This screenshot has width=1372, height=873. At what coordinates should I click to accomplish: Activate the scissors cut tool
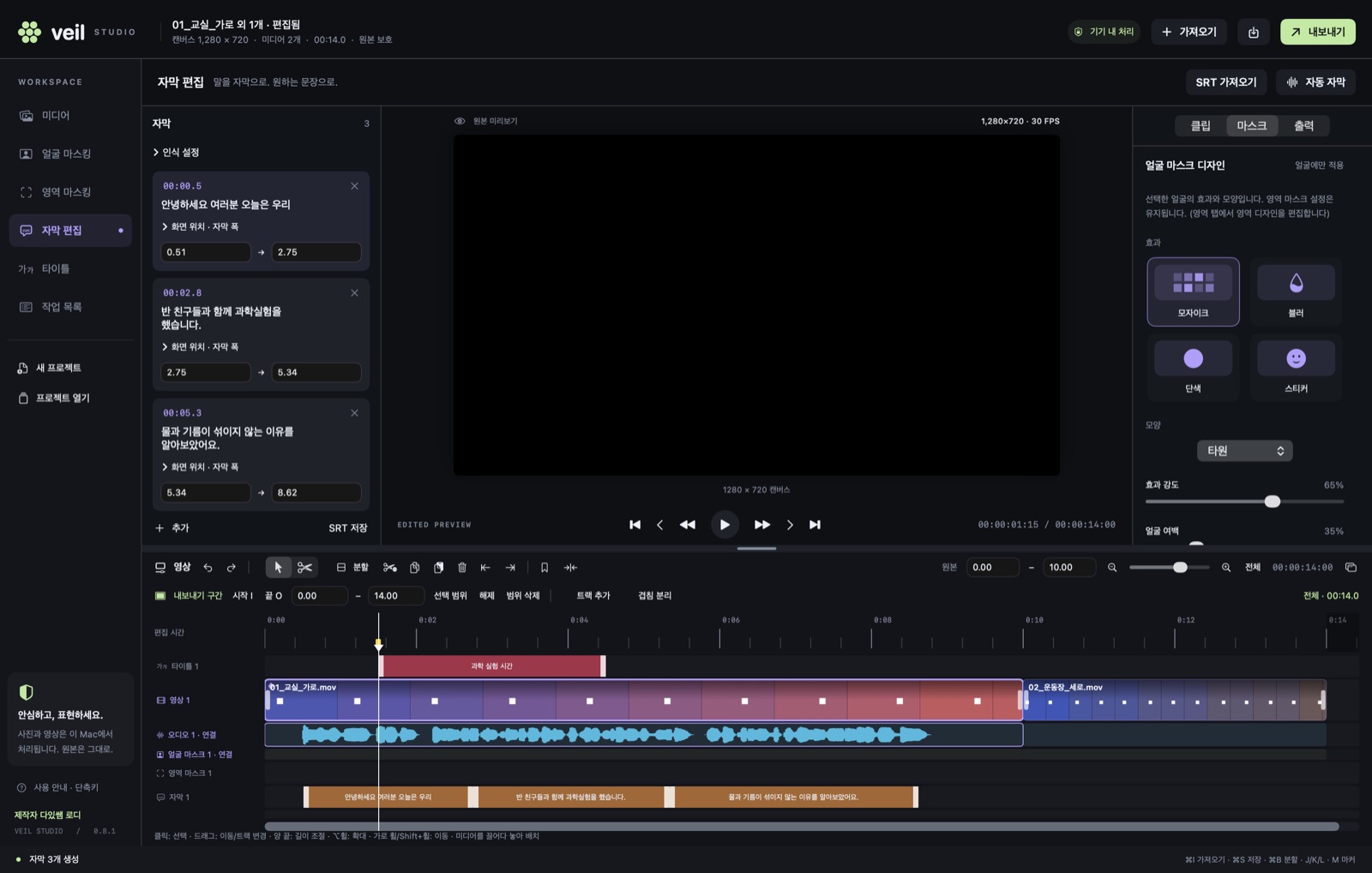tap(304, 568)
